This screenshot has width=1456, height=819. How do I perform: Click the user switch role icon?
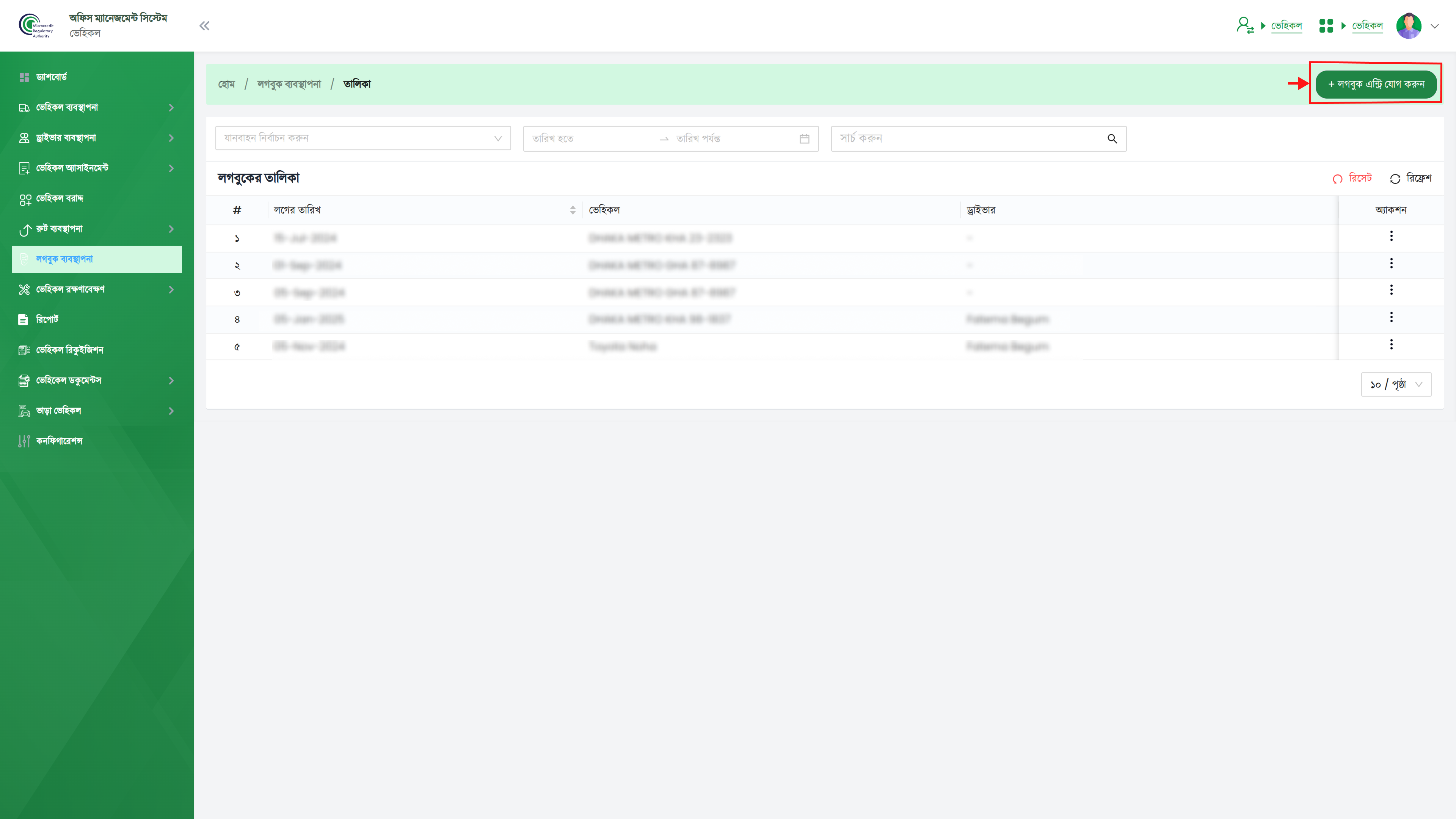pyautogui.click(x=1244, y=25)
